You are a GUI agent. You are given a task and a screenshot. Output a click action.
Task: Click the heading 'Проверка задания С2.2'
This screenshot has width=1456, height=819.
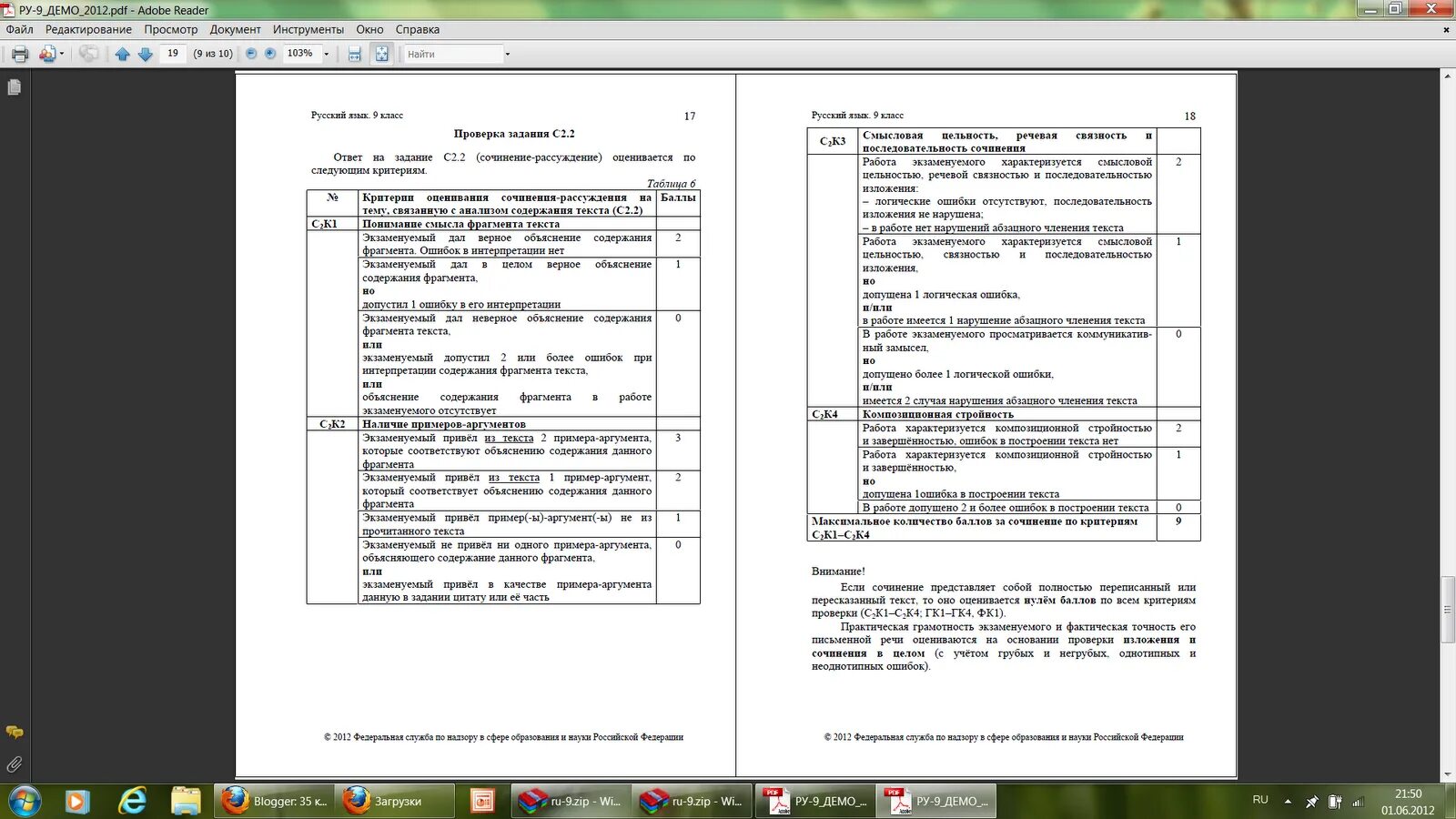coord(514,134)
